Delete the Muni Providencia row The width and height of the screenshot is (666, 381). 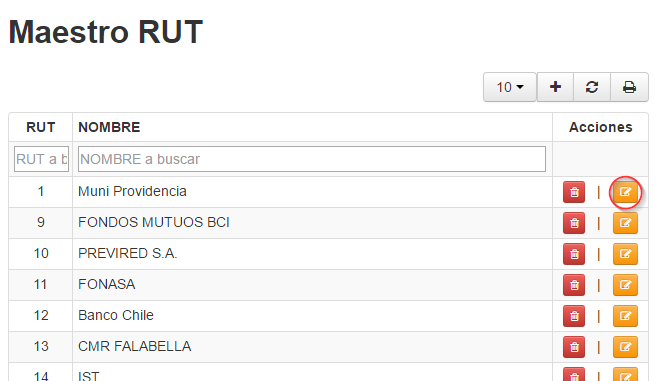[574, 192]
